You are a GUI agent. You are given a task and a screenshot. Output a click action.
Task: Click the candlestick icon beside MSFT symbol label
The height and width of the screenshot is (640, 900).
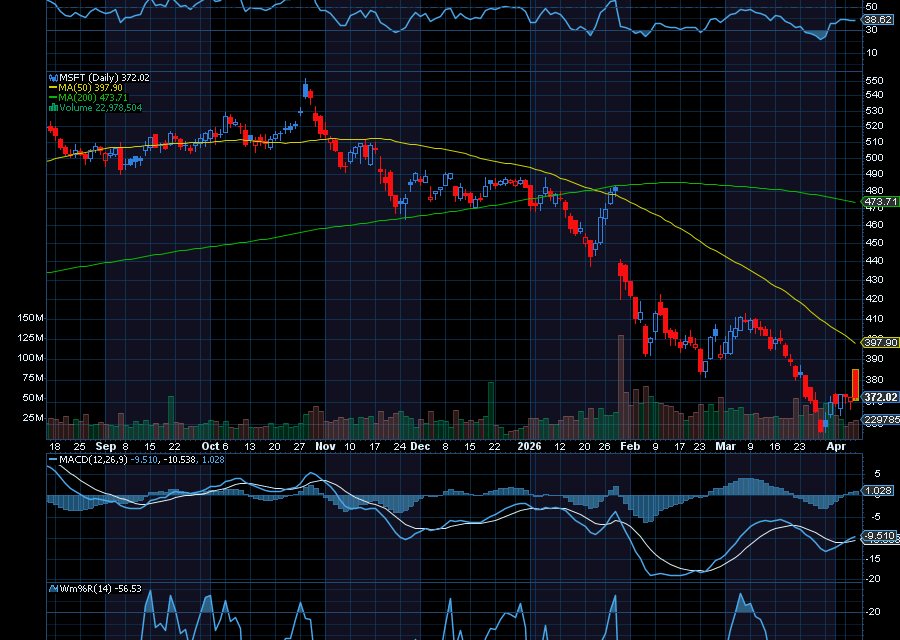[x=54, y=77]
